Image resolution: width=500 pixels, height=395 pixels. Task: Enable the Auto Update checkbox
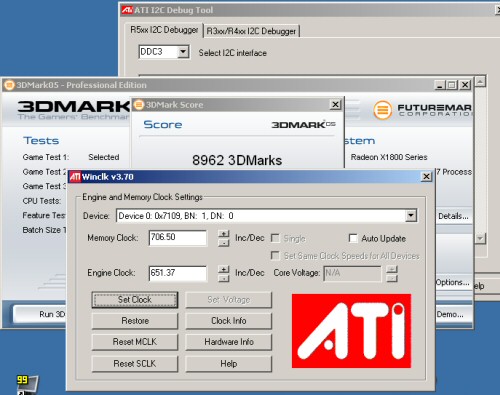pos(353,238)
